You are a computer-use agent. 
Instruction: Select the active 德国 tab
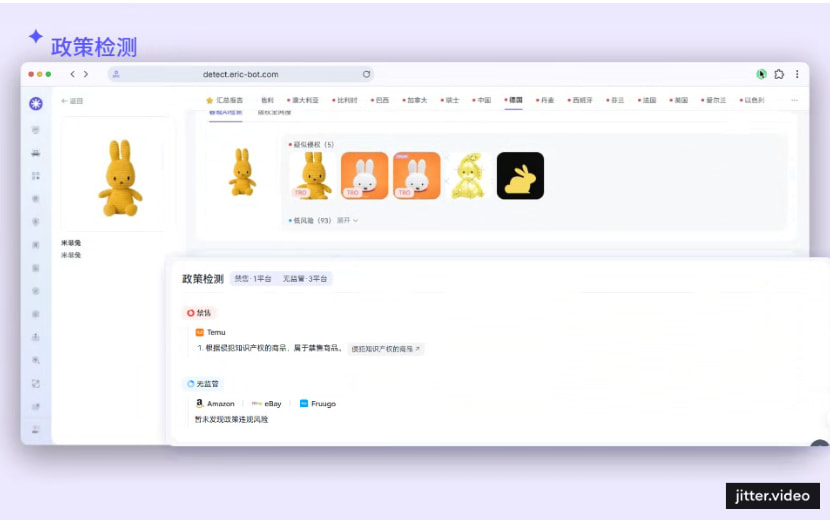tap(513, 100)
